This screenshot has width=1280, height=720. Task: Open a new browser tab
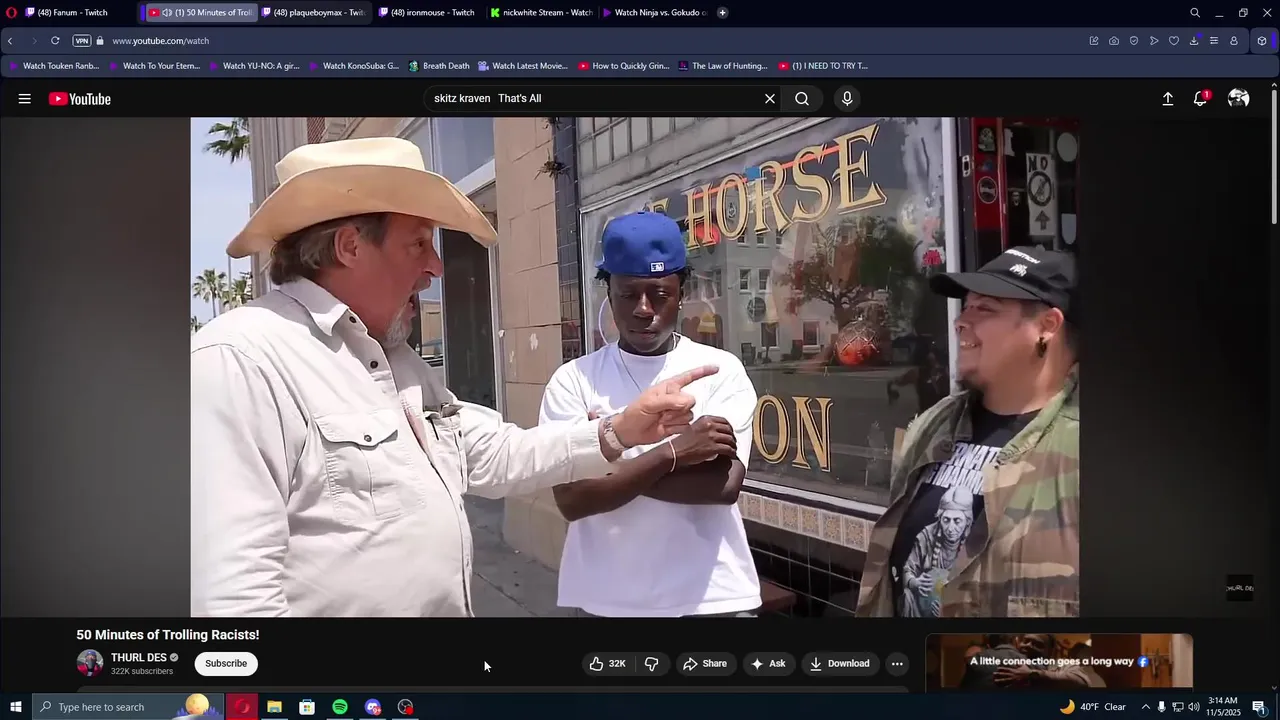pyautogui.click(x=722, y=13)
